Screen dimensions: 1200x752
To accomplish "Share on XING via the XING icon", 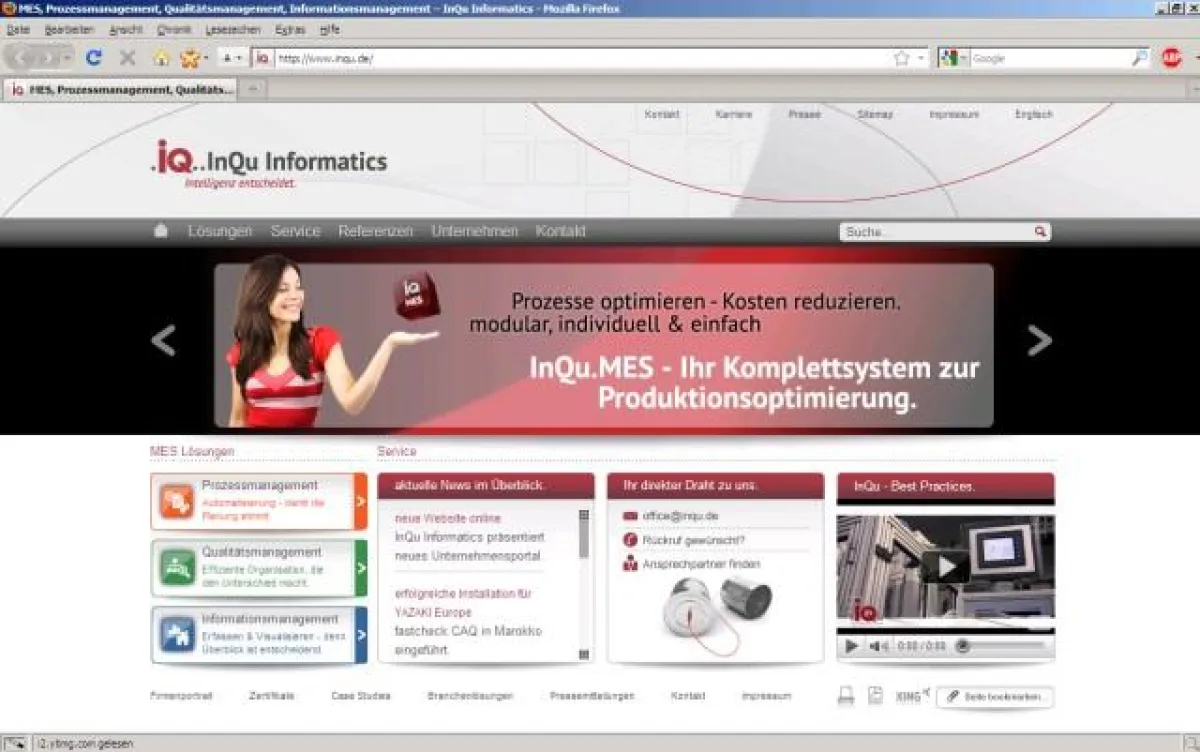I will [x=912, y=695].
